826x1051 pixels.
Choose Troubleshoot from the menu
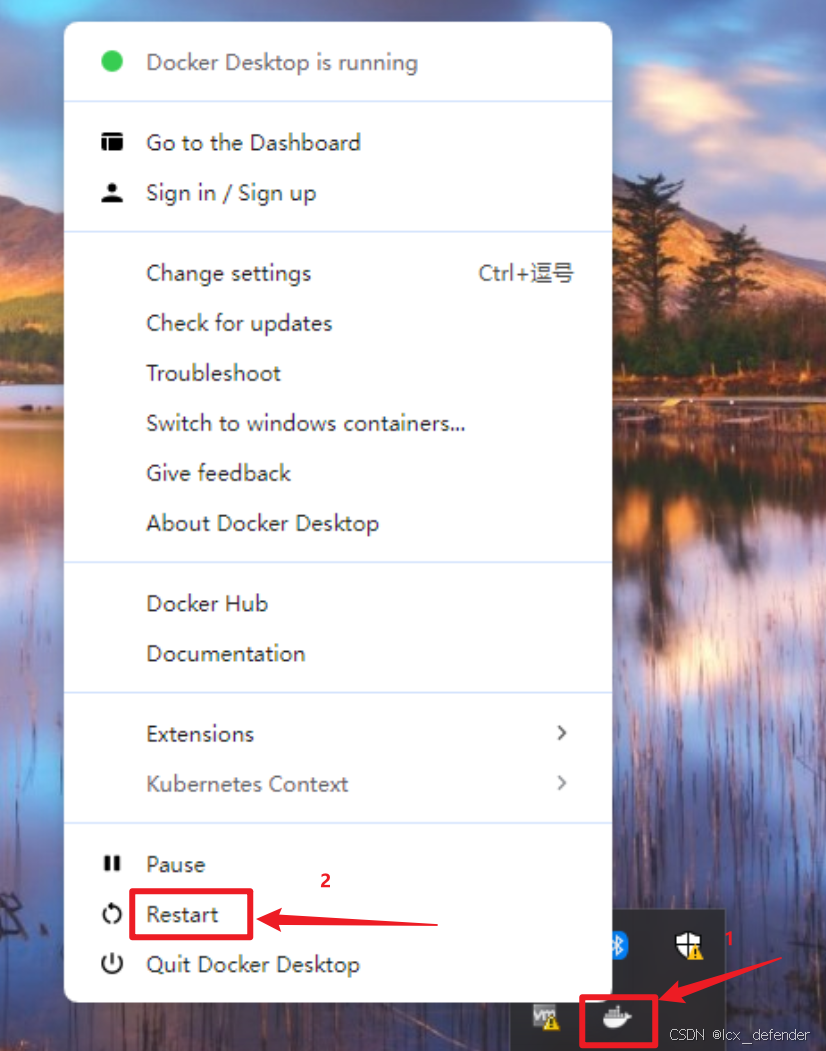[x=214, y=373]
